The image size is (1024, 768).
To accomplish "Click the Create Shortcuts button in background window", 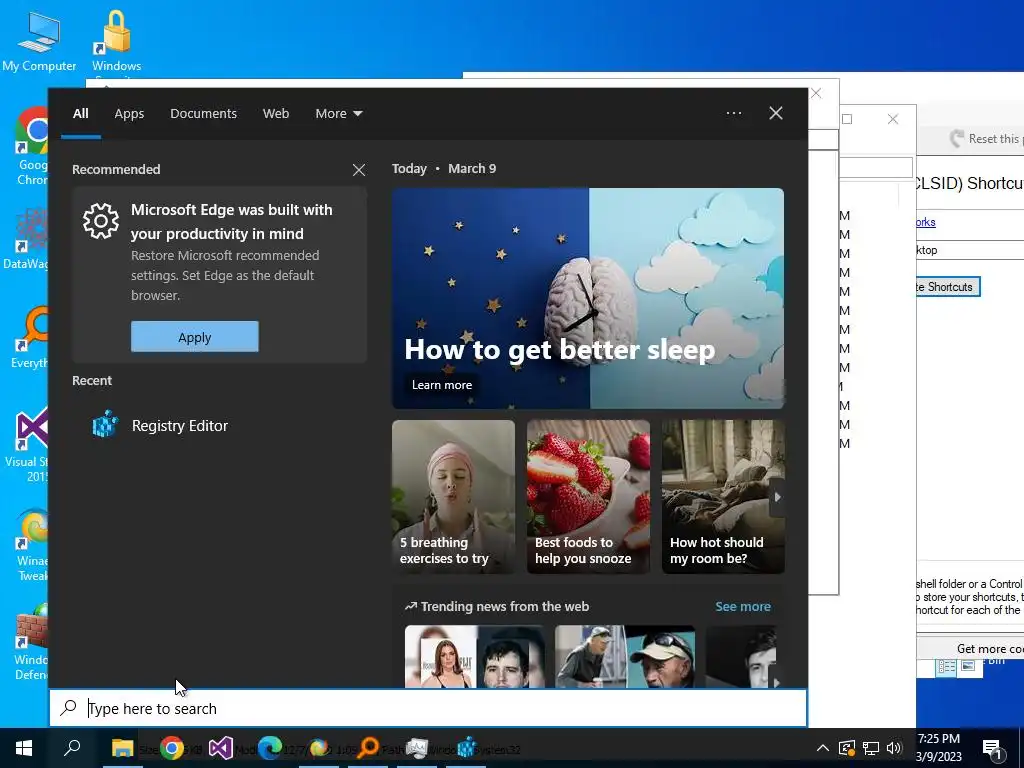I will pos(946,287).
